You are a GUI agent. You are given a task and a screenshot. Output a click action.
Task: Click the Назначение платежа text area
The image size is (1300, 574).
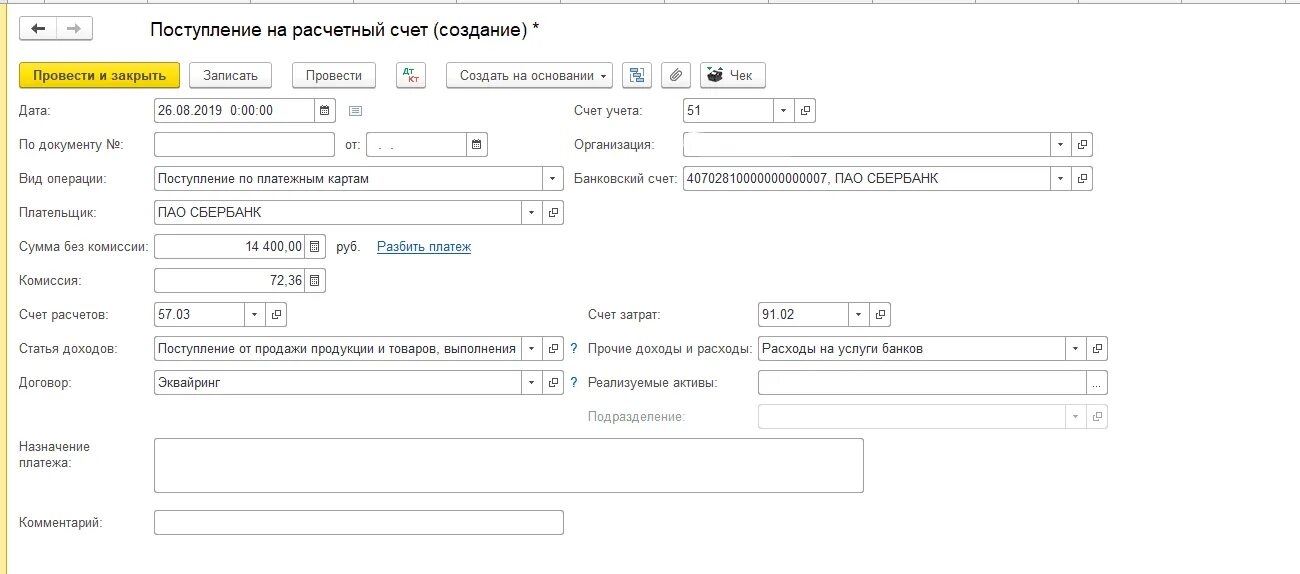pyautogui.click(x=509, y=465)
